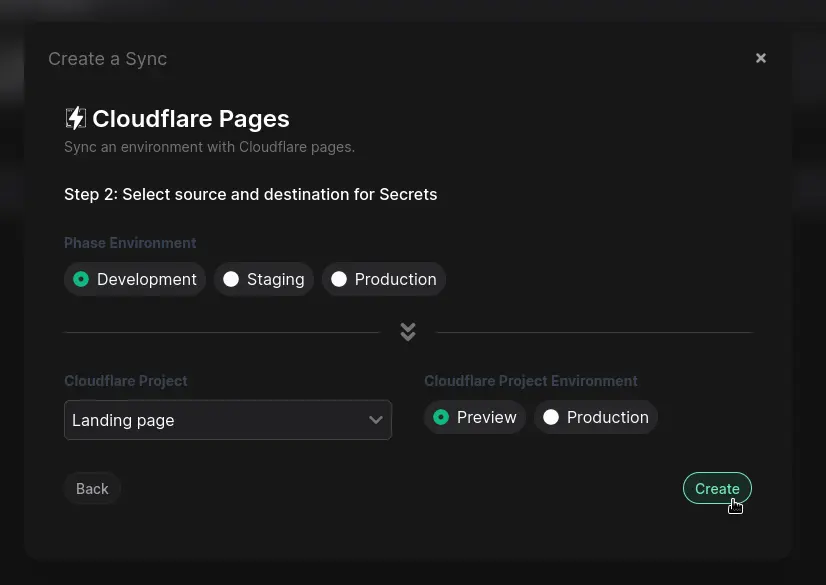Click the Phase Environment label
Screen dimensions: 826x585
130,243
